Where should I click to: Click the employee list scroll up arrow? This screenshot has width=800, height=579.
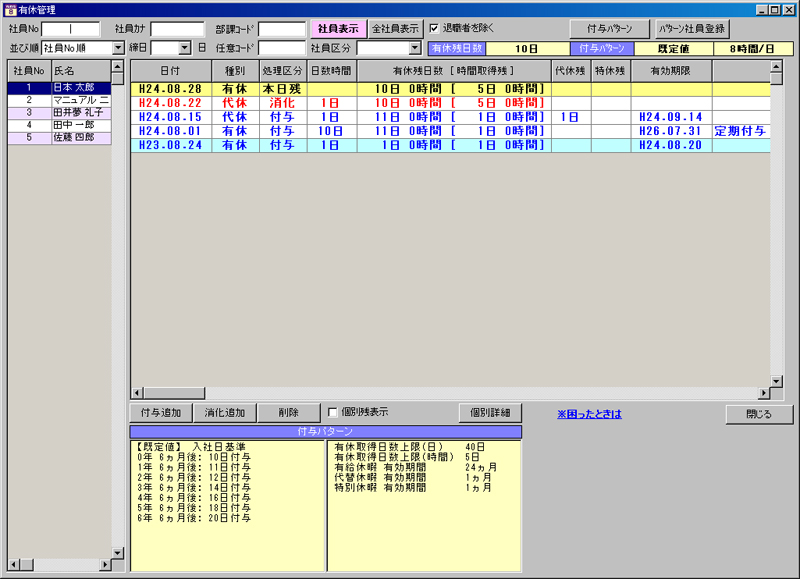(x=117, y=66)
